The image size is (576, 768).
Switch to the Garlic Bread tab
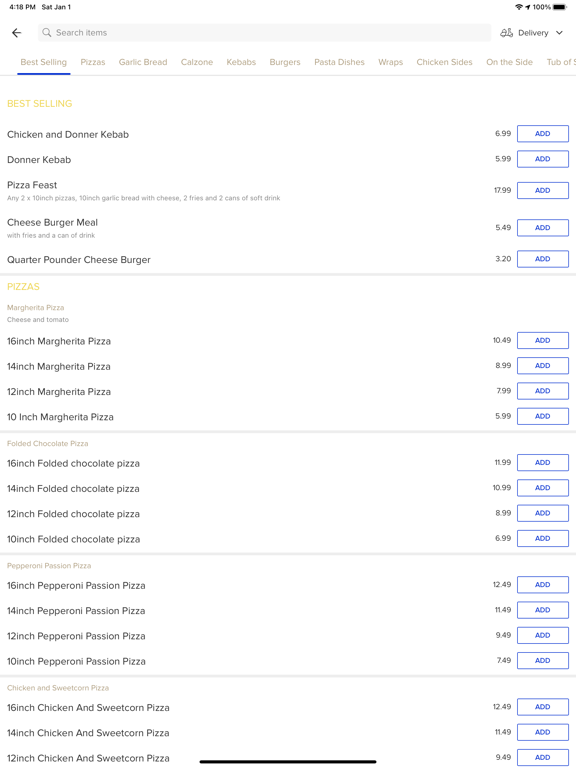click(143, 62)
